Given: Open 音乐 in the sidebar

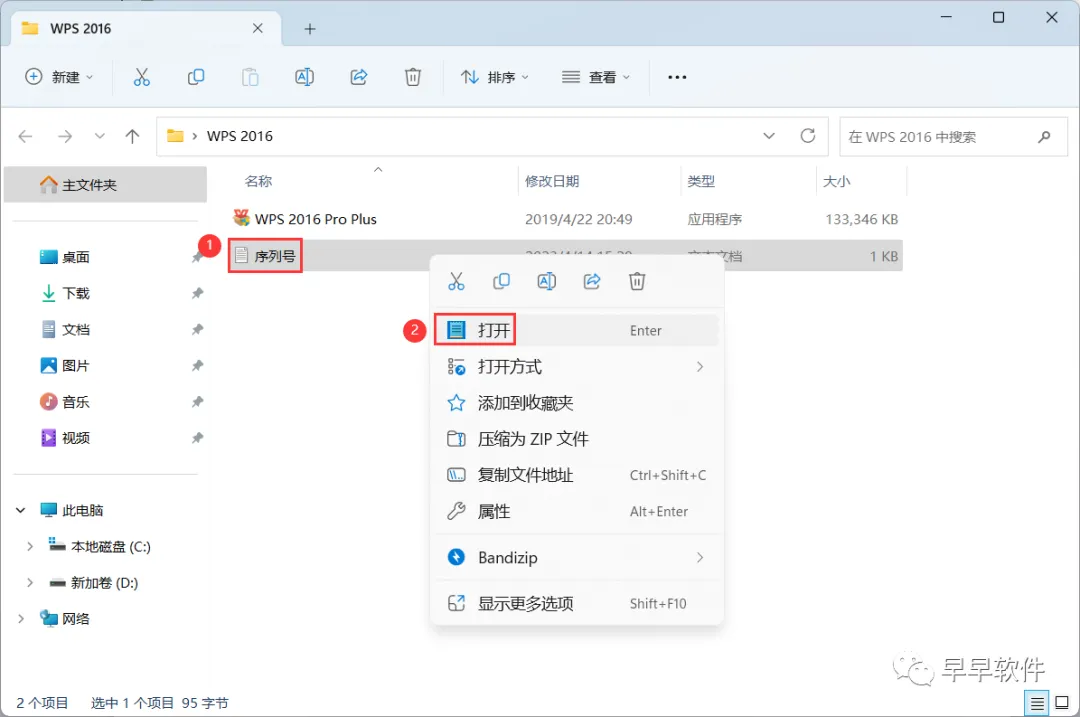Looking at the screenshot, I should [x=64, y=402].
